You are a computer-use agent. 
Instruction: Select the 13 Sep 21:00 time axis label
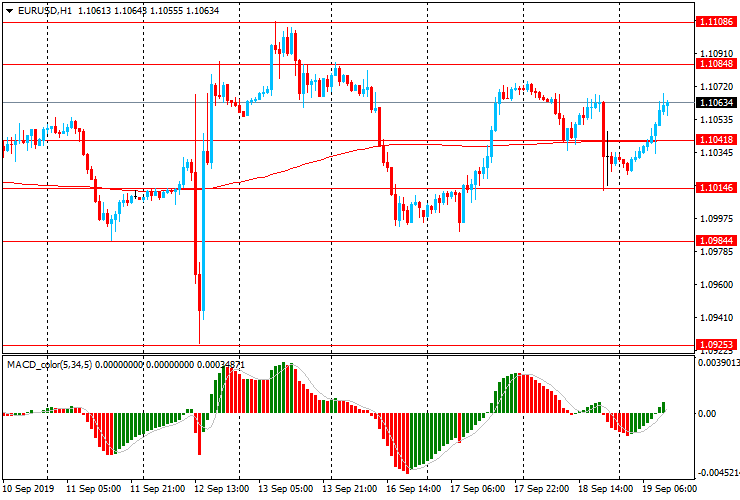click(x=350, y=488)
